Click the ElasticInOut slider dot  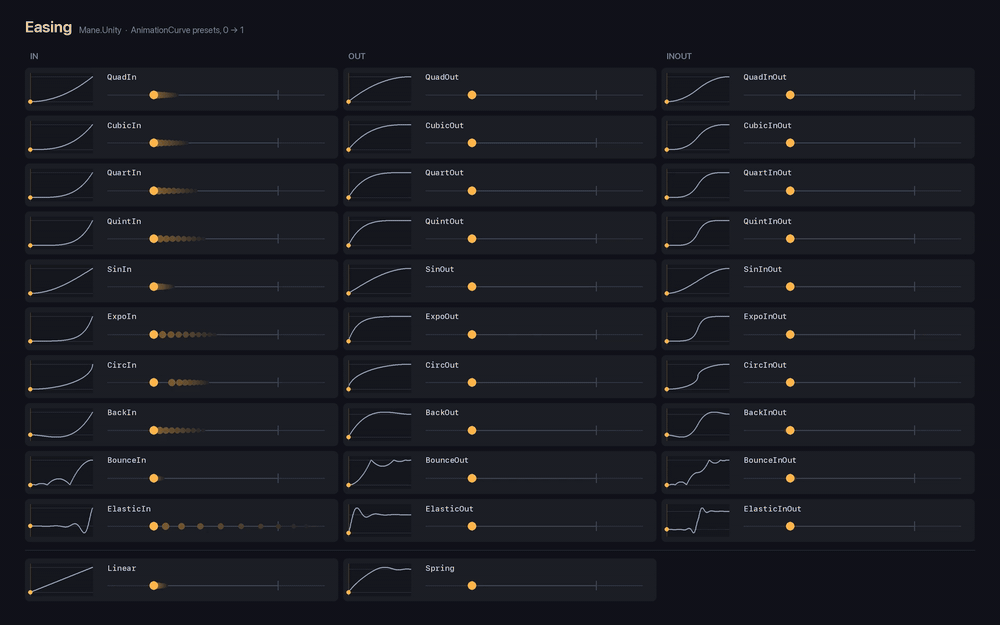click(x=790, y=526)
